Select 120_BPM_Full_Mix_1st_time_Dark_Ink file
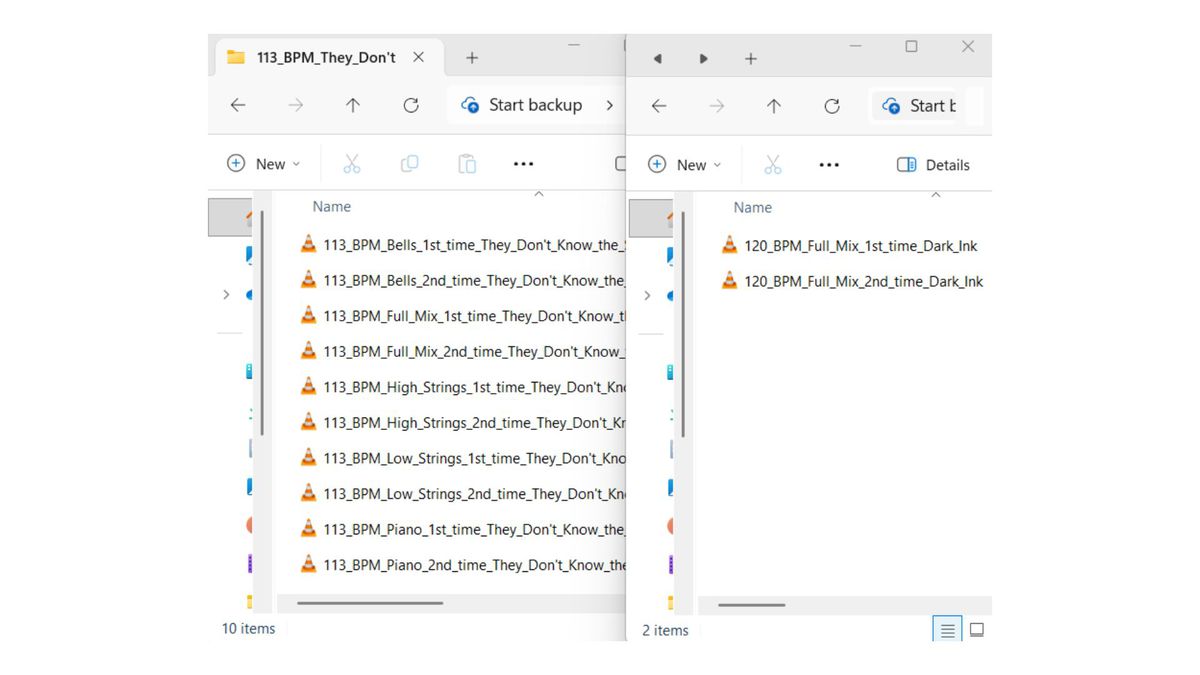 [x=859, y=246]
